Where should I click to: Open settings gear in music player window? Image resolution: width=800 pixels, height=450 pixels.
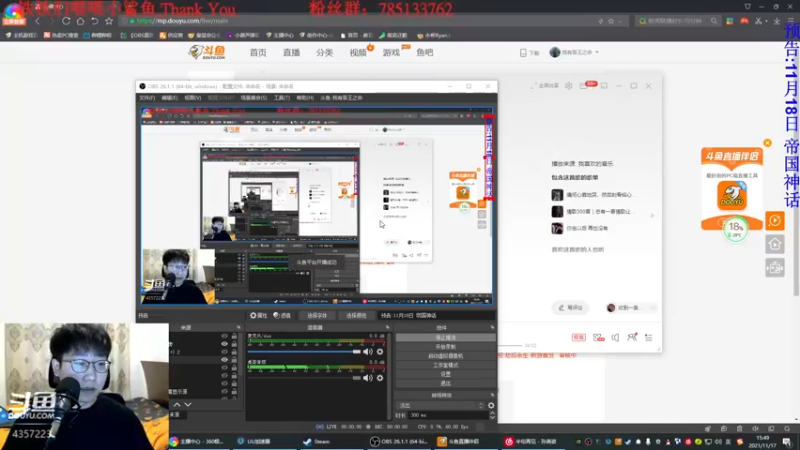click(568, 86)
